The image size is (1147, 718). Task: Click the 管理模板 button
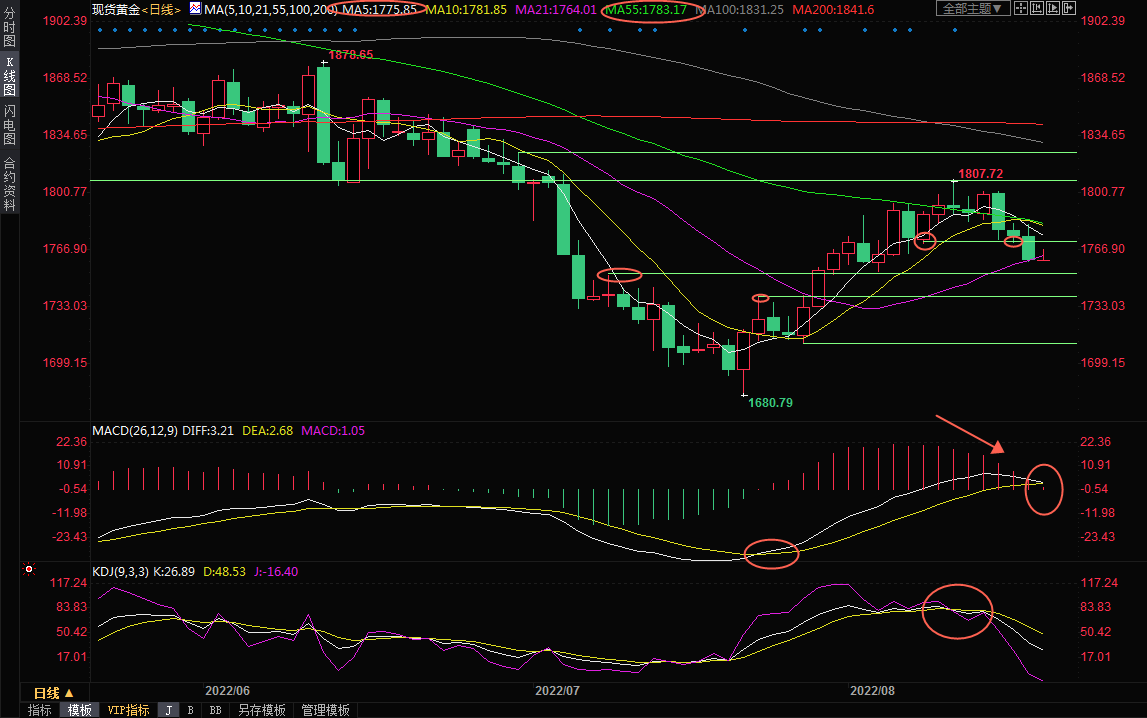point(325,710)
